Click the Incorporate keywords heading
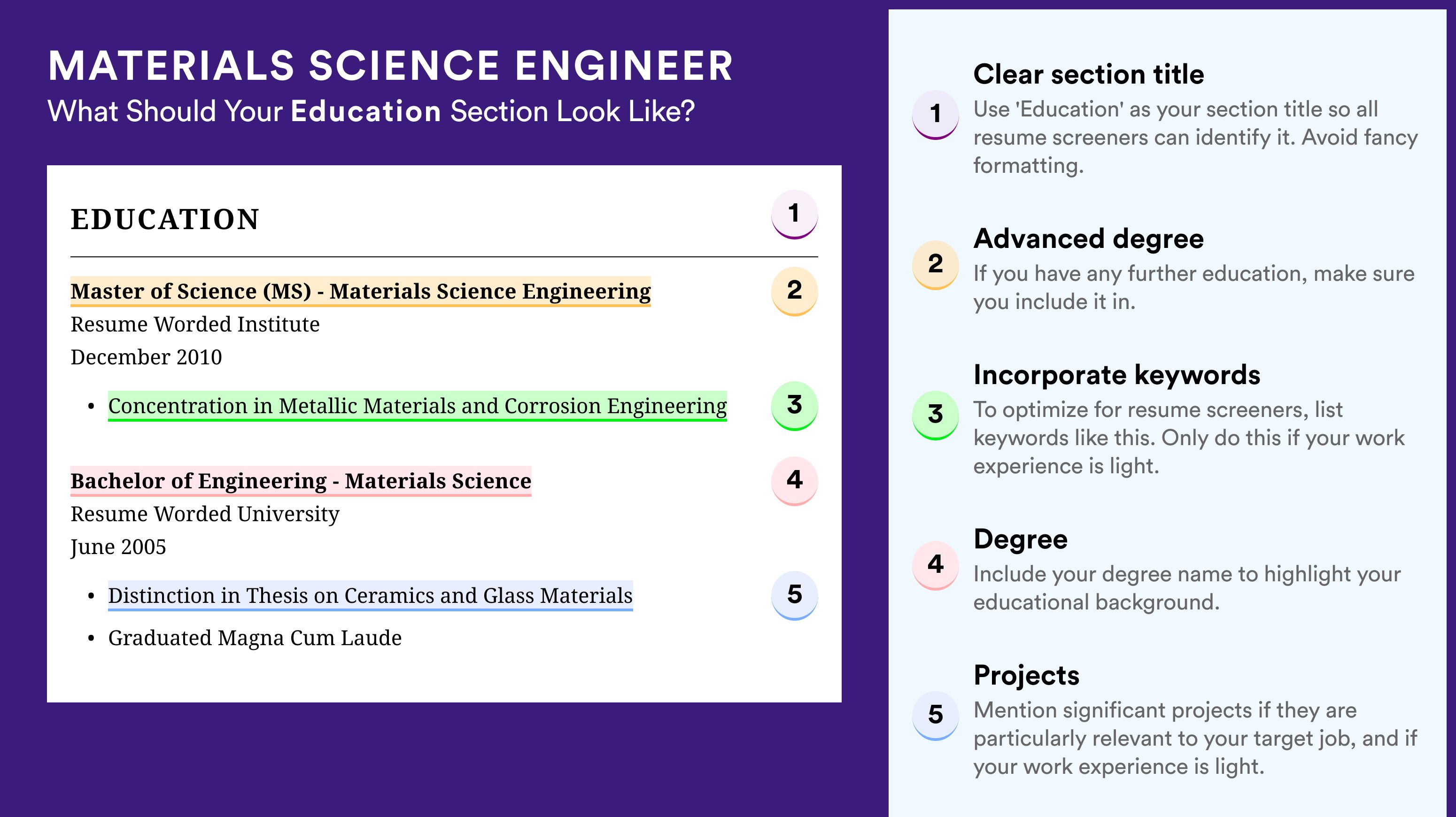This screenshot has height=817, width=1456. tap(1117, 375)
